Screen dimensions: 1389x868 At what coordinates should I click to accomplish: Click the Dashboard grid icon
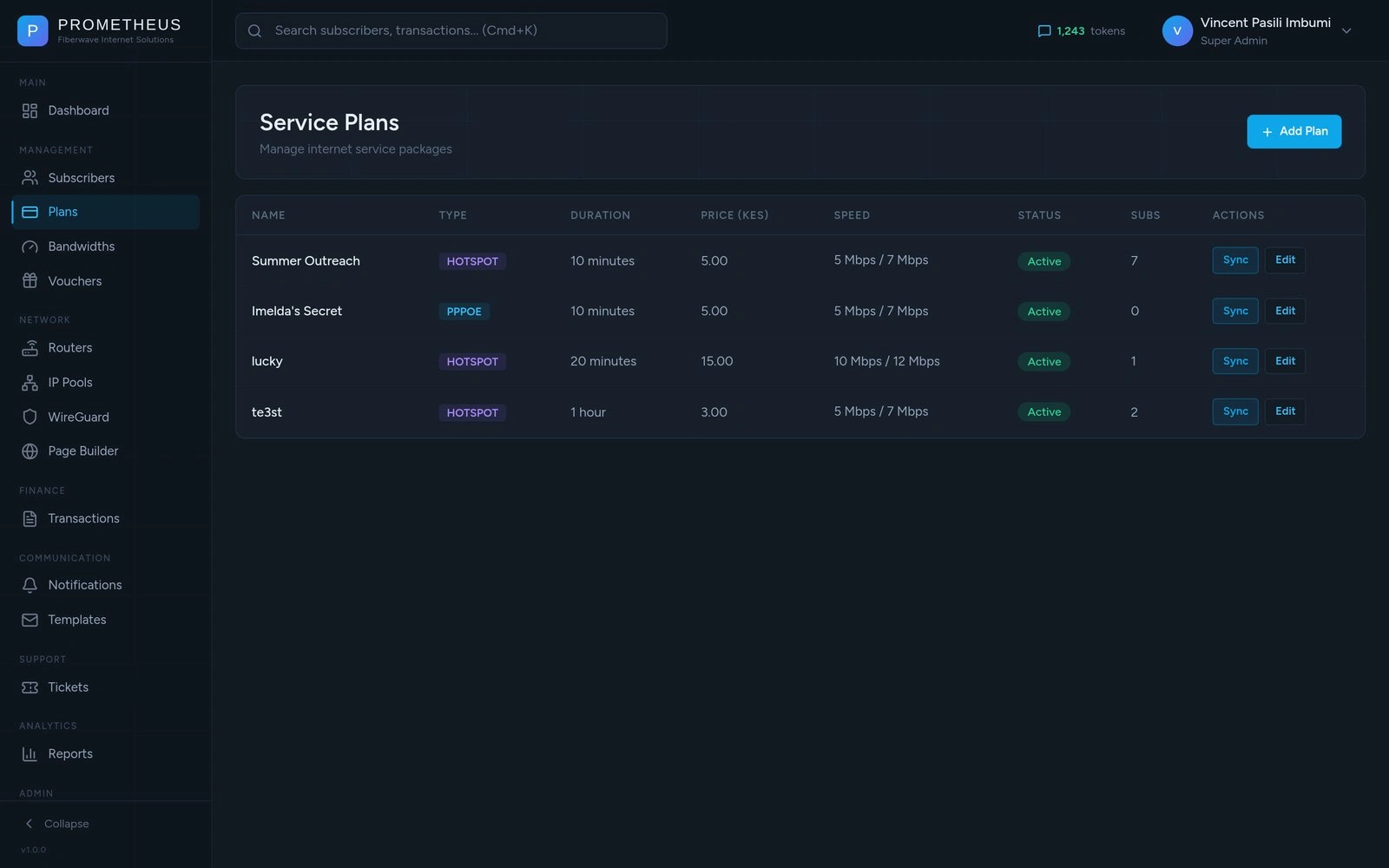click(30, 111)
